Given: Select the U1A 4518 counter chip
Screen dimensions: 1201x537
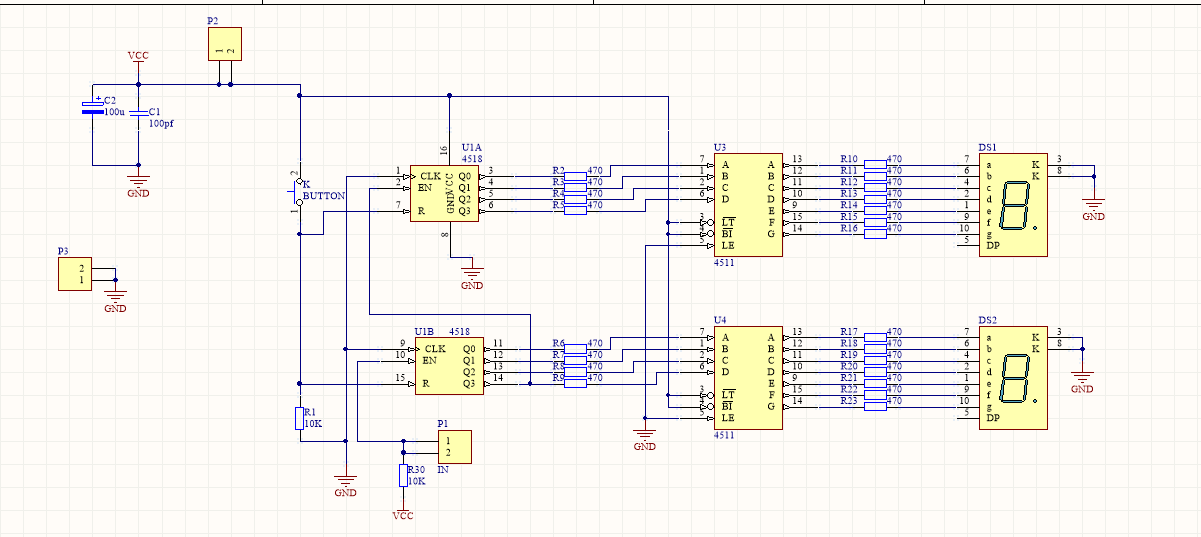Looking at the screenshot, I should pos(444,193).
